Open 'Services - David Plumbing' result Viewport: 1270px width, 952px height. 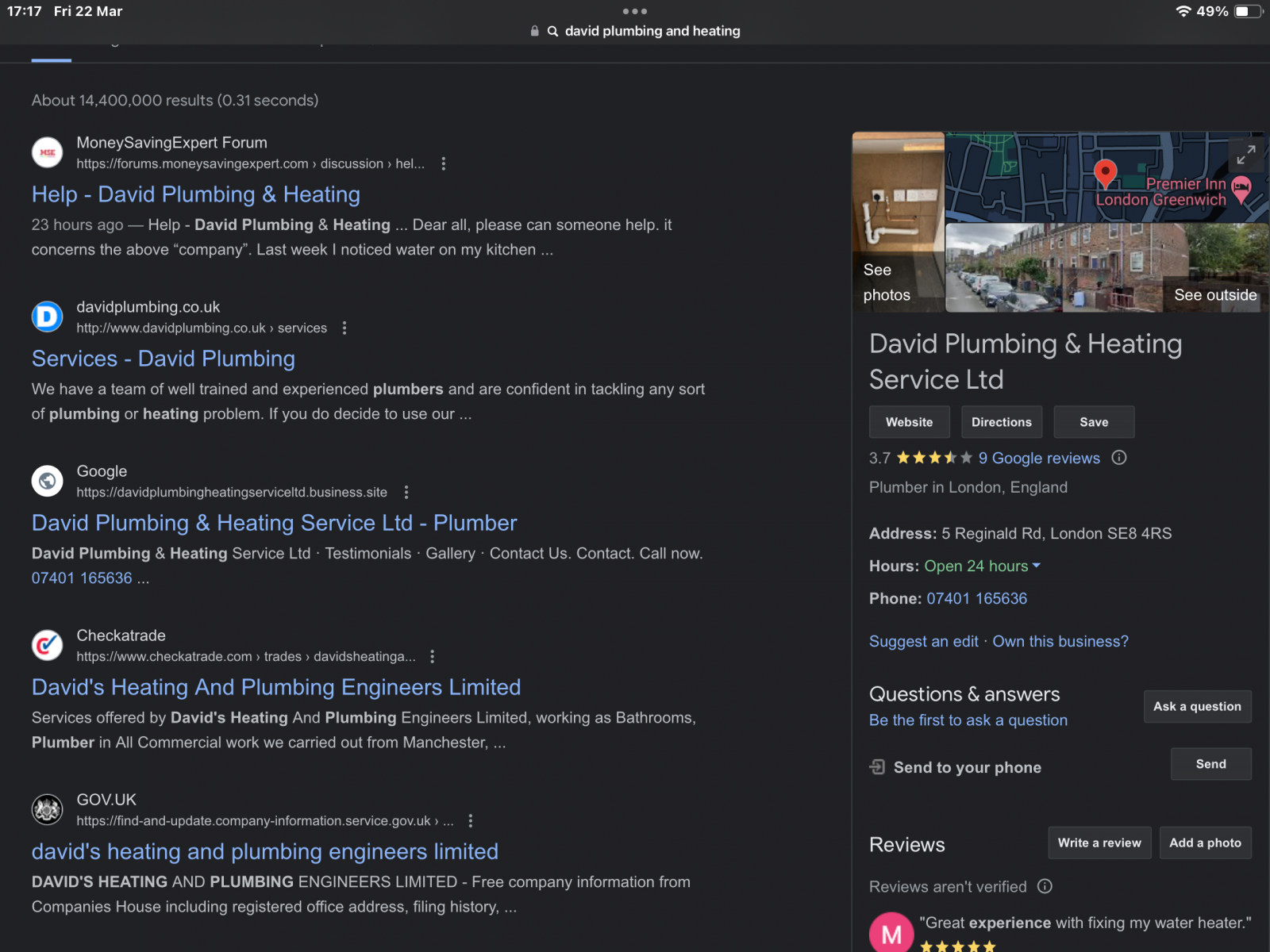[164, 359]
